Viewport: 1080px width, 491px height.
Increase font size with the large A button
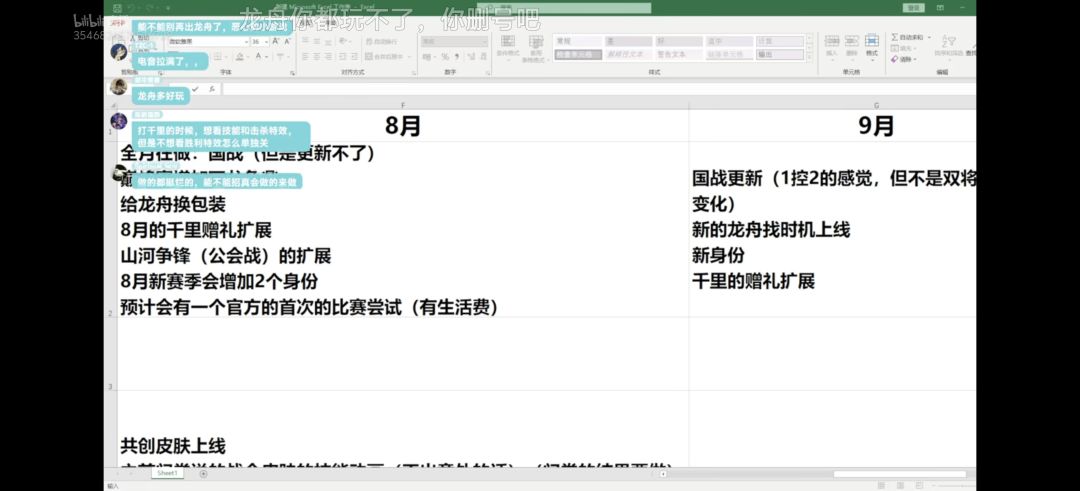pyautogui.click(x=276, y=41)
